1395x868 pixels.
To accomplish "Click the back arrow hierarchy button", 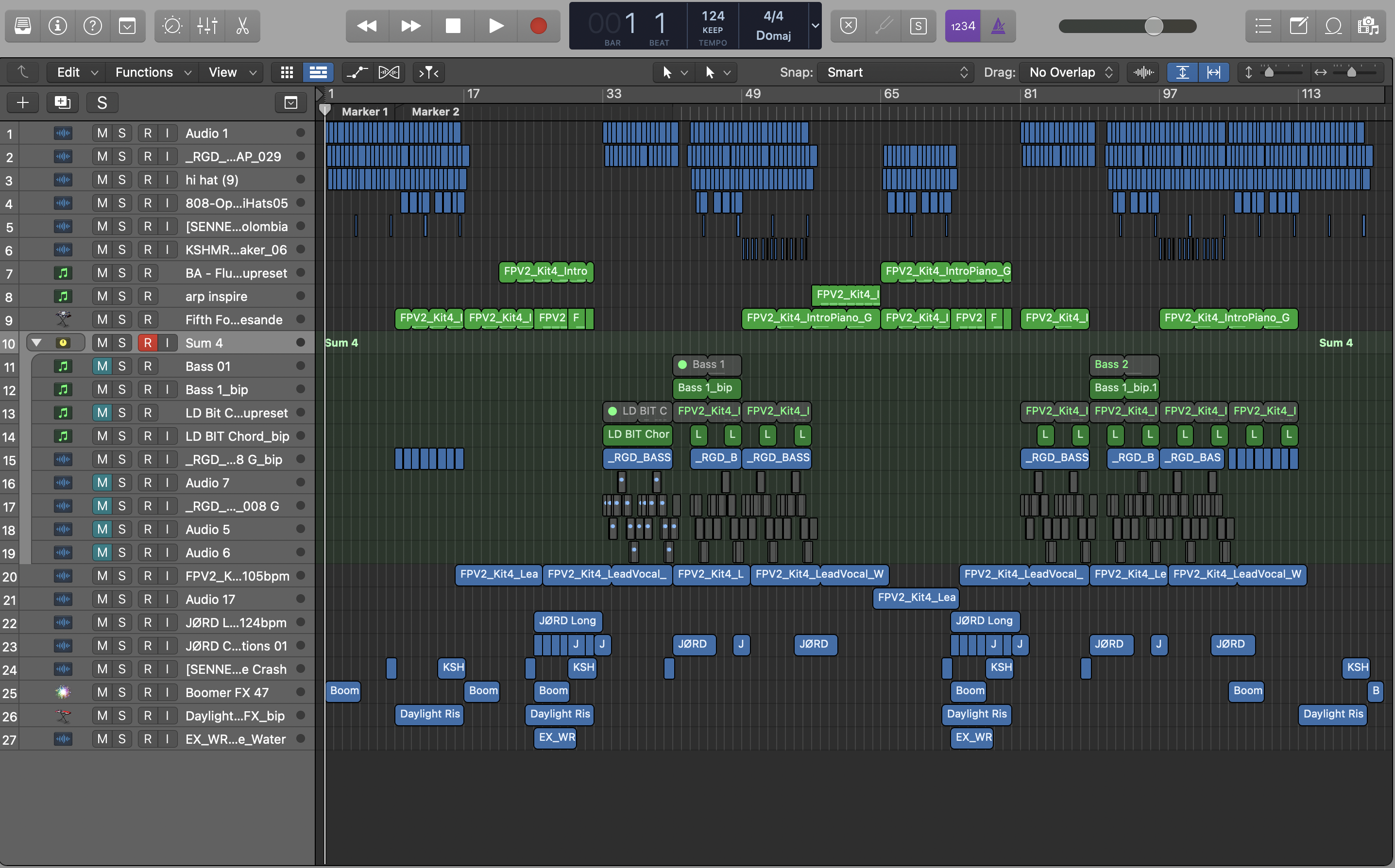I will [23, 72].
